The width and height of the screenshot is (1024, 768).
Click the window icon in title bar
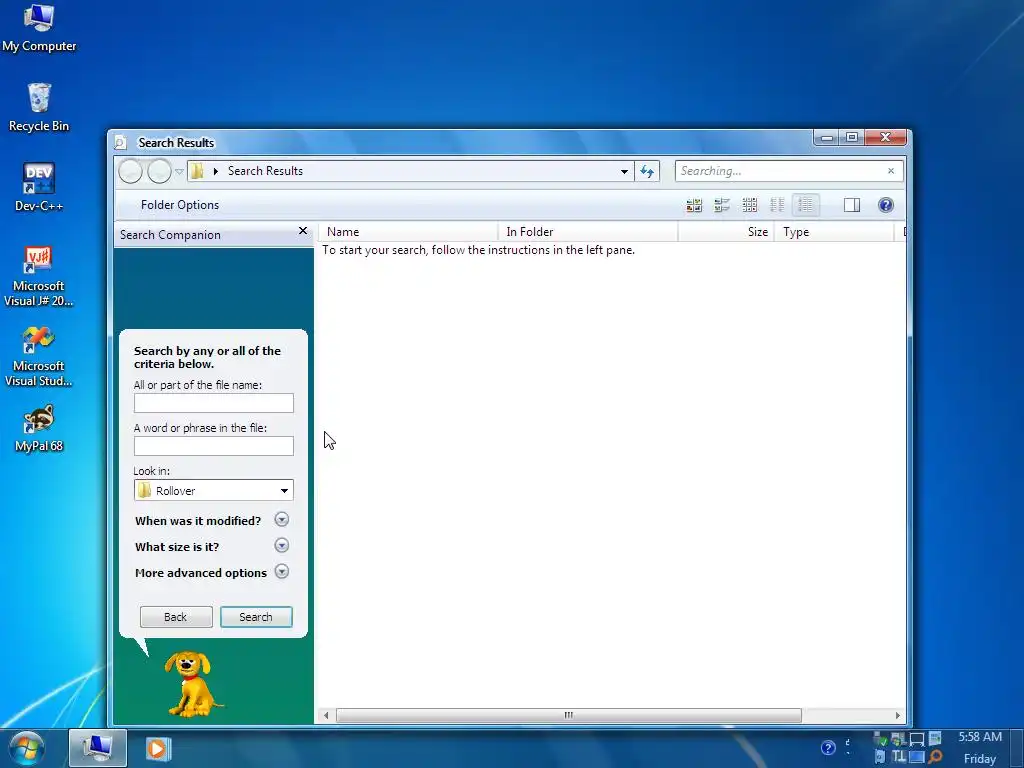pos(120,142)
